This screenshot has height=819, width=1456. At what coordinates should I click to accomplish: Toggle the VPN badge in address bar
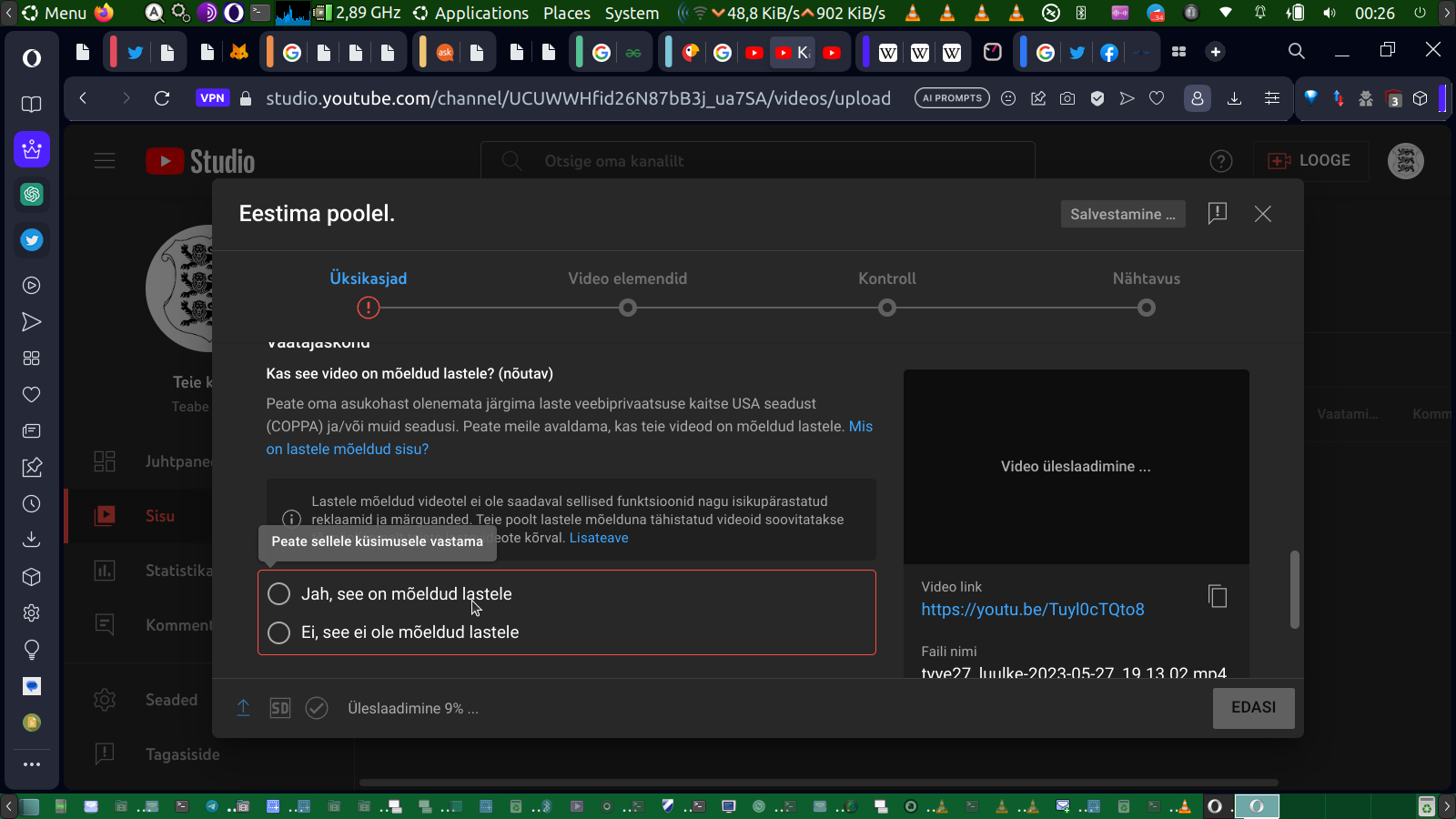[212, 98]
